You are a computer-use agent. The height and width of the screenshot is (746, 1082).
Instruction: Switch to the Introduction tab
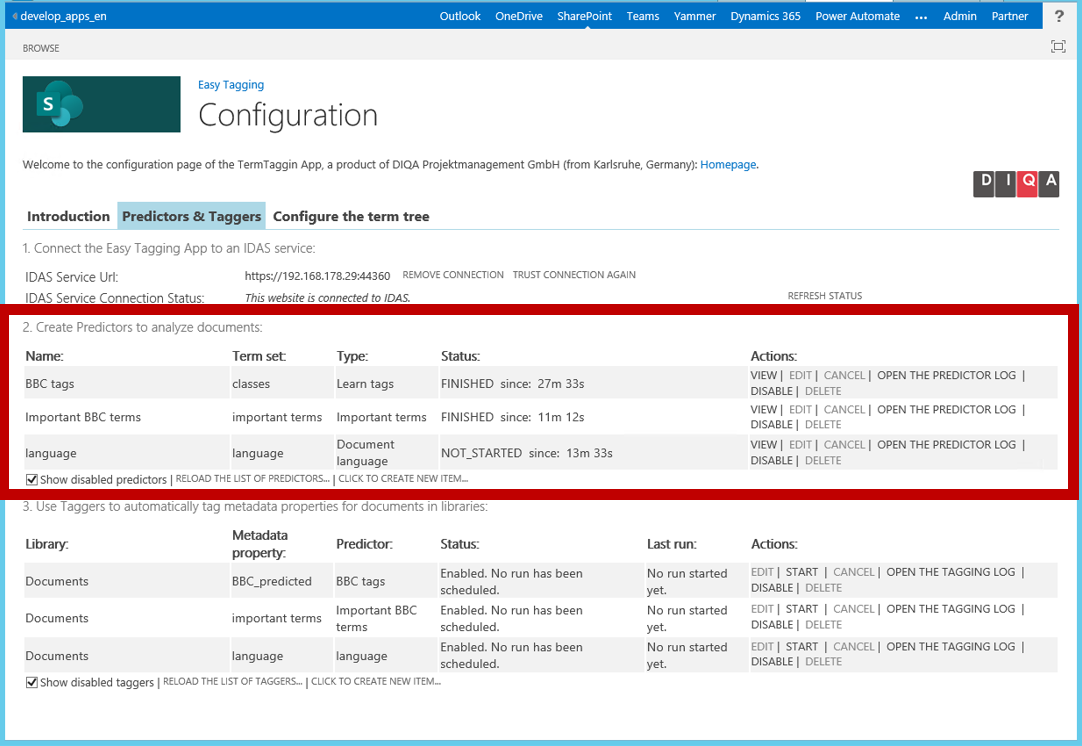(68, 216)
